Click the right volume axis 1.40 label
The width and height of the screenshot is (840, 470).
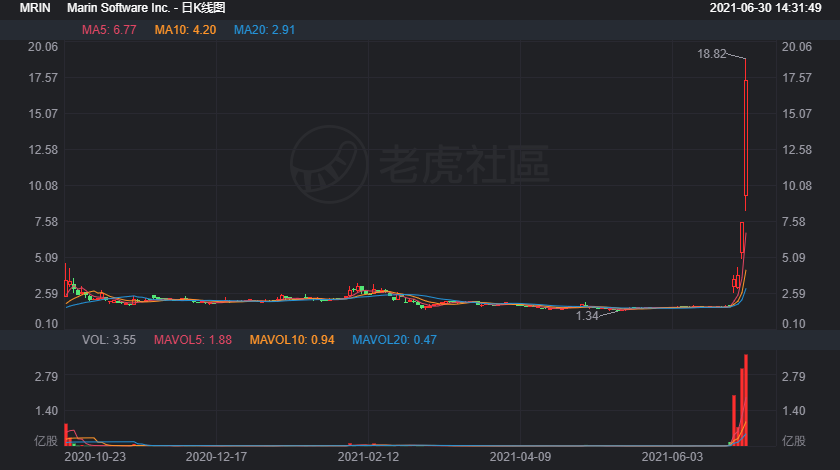[794, 411]
